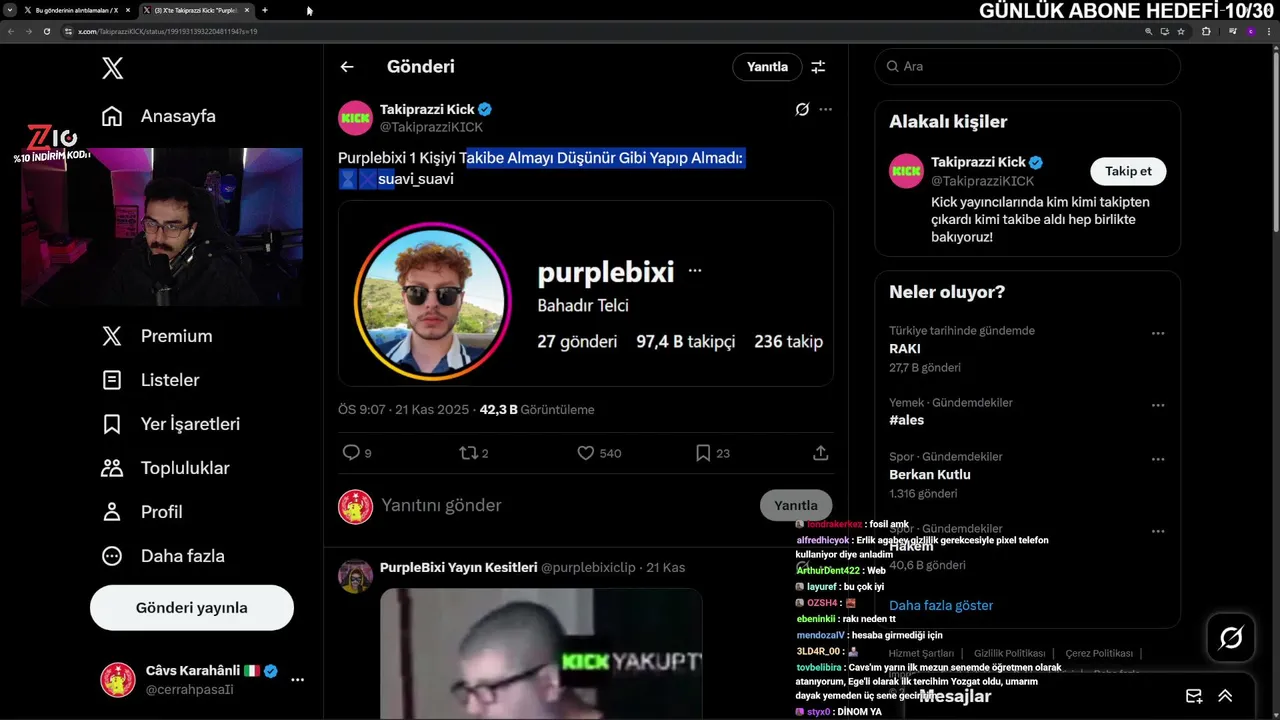Viewport: 1280px width, 720px height.
Task: Open the Gizlilik Politikası footer link
Action: point(1010,653)
